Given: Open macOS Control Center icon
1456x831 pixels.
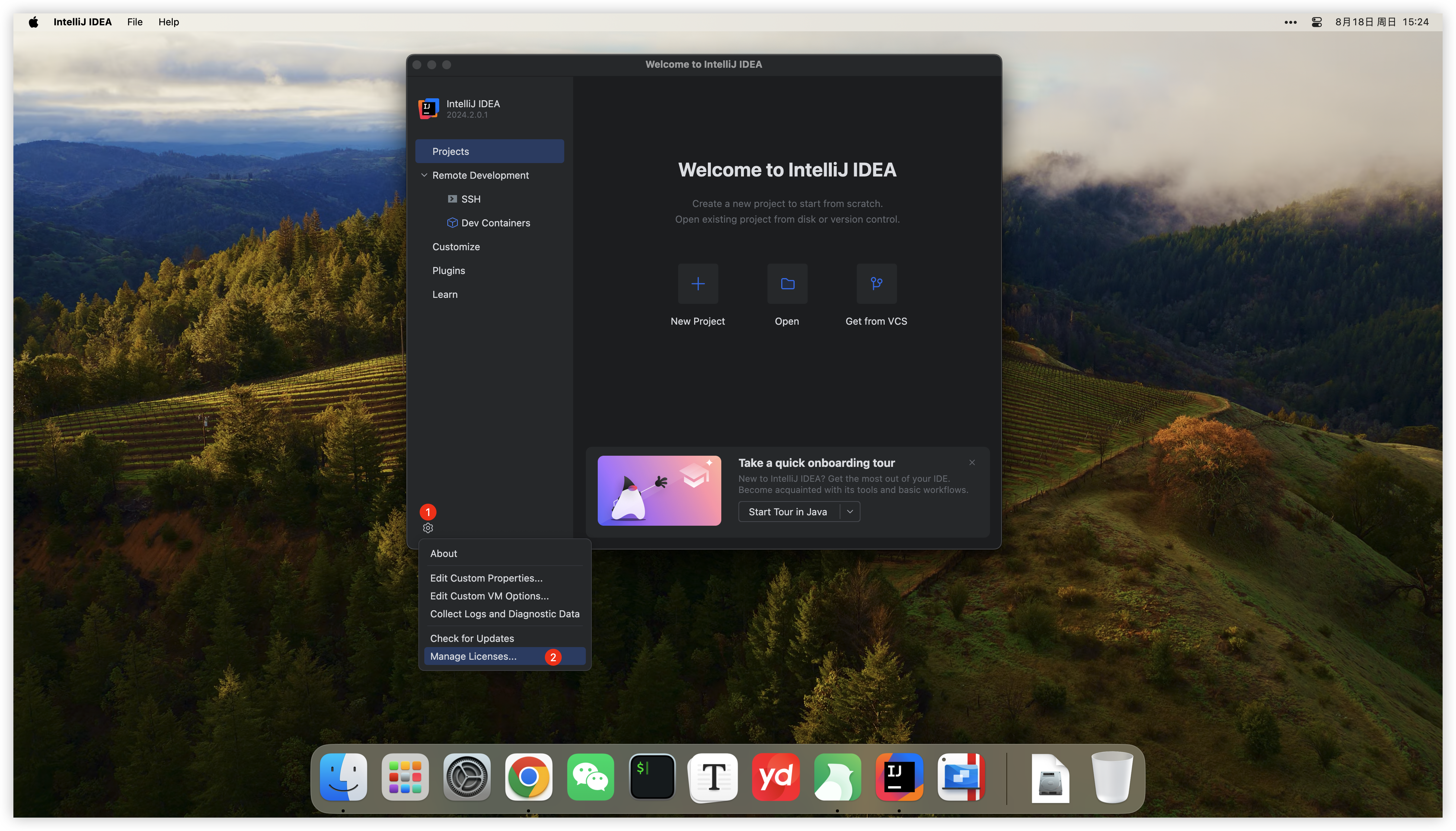Looking at the screenshot, I should click(x=1317, y=22).
